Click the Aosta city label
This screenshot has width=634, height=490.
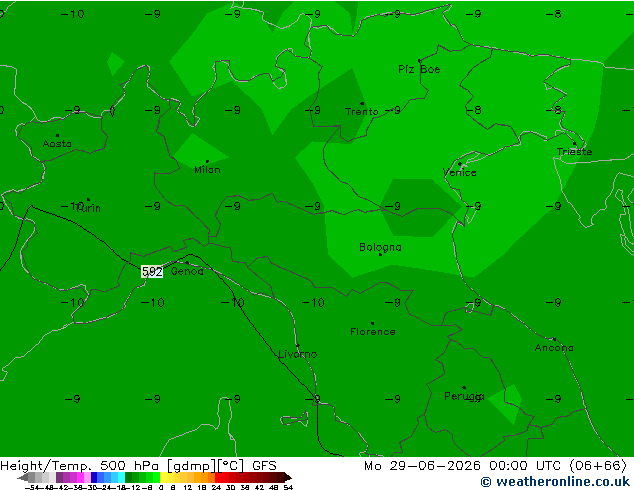(57, 144)
